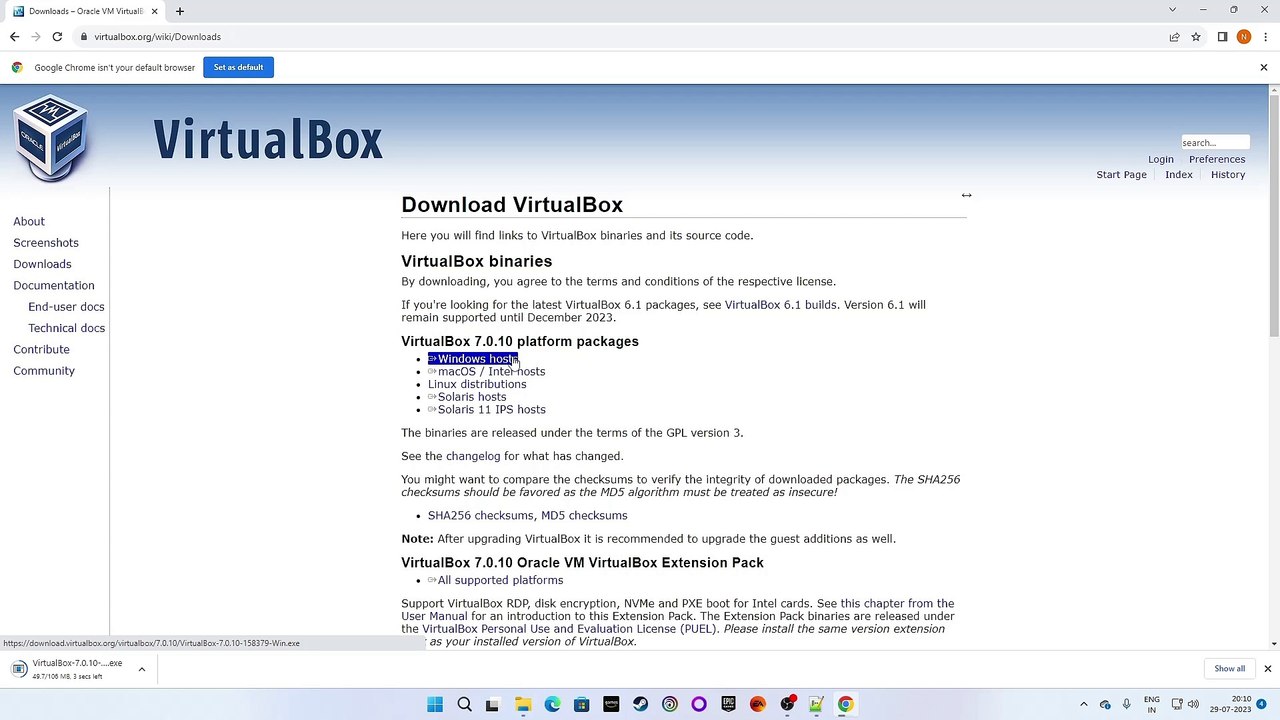The image size is (1280, 720).
Task: Go to Start Page
Action: click(1121, 175)
